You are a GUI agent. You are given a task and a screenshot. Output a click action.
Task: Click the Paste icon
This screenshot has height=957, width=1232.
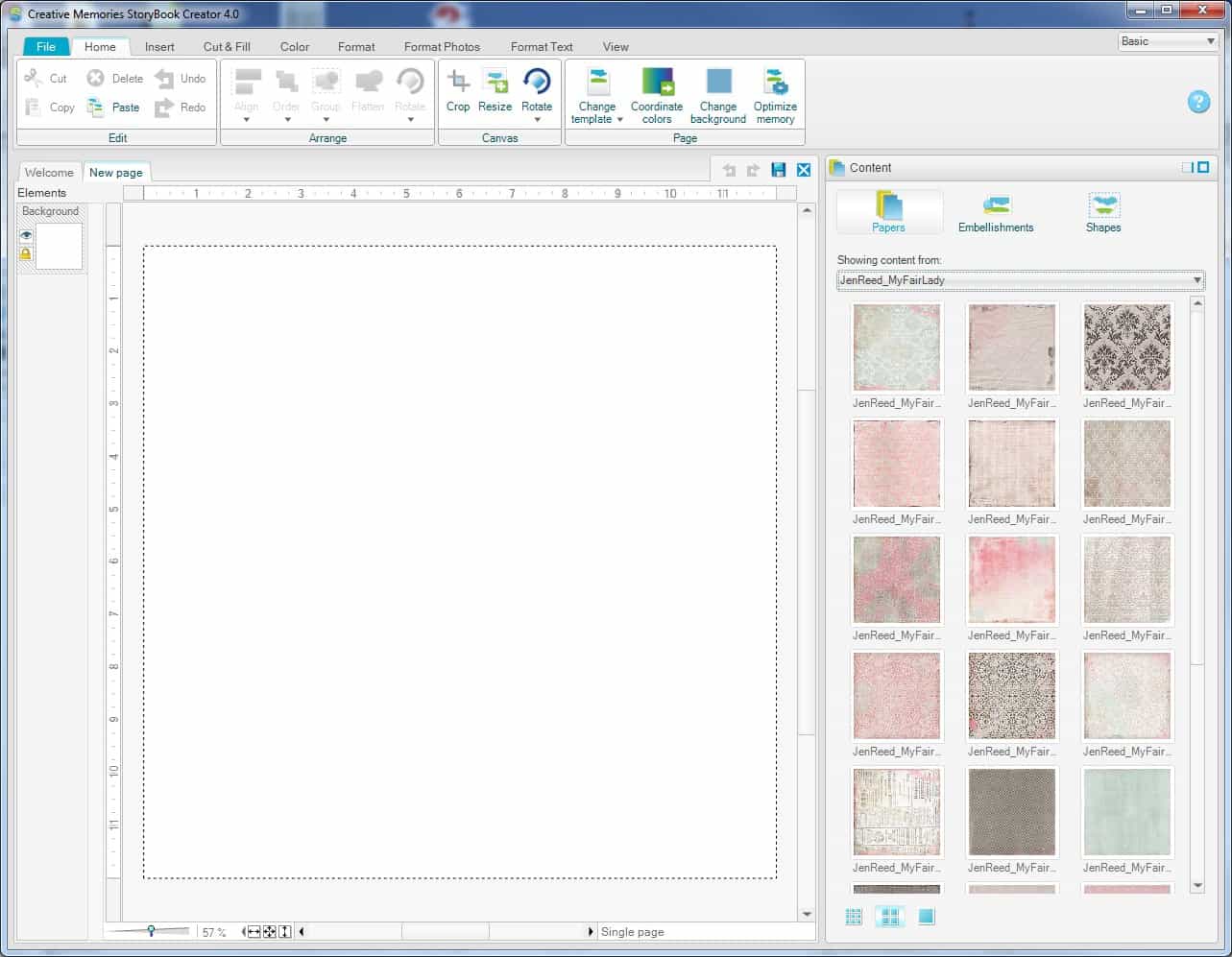coord(96,107)
